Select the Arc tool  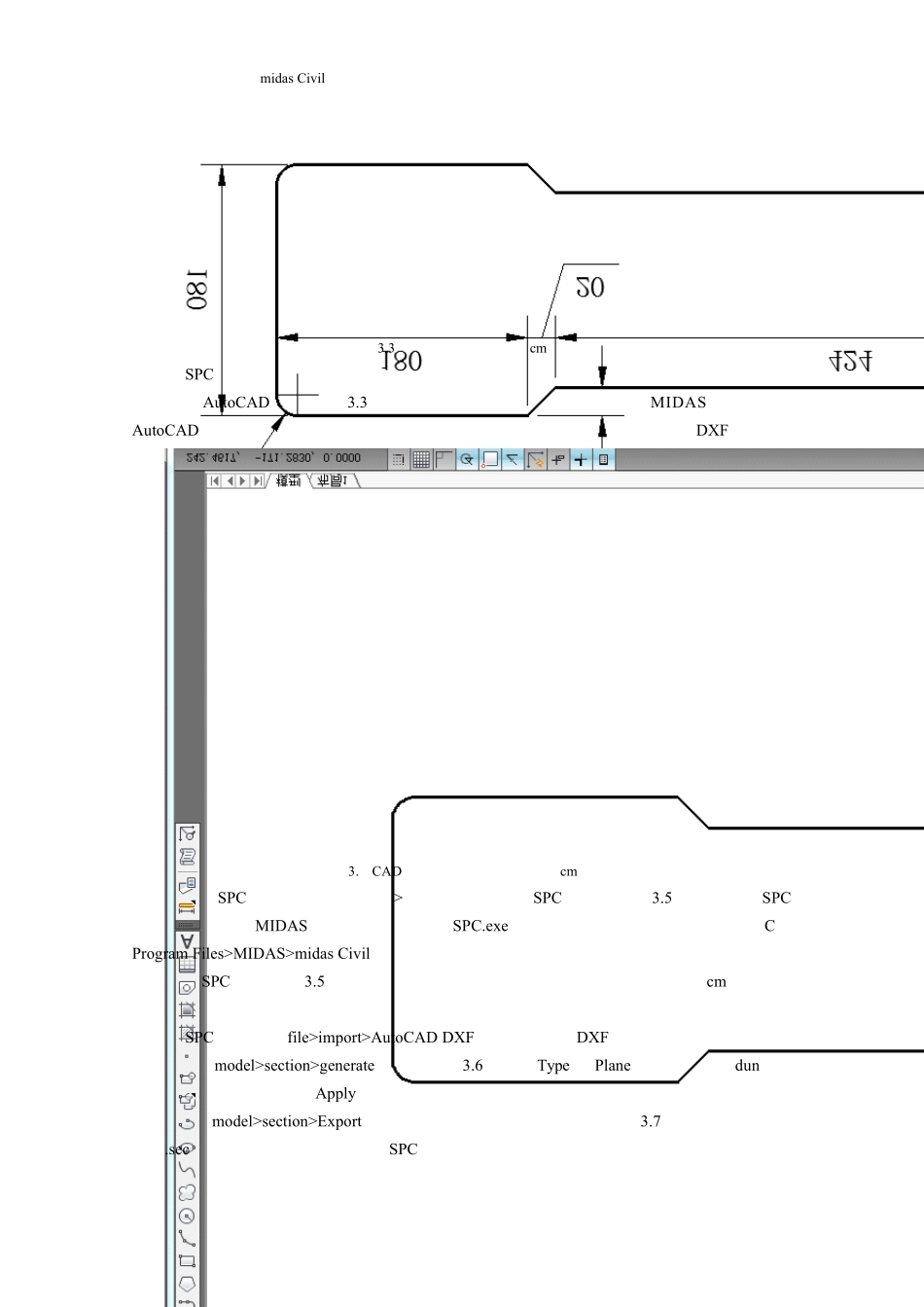(x=187, y=1238)
